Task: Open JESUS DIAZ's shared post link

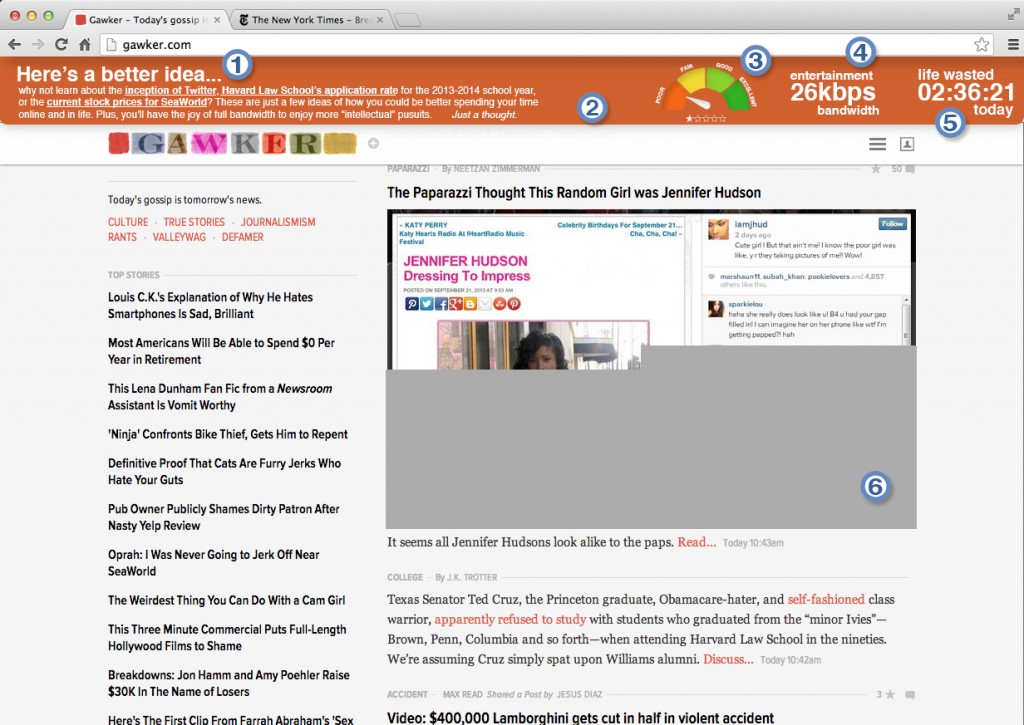Action: click(x=581, y=694)
